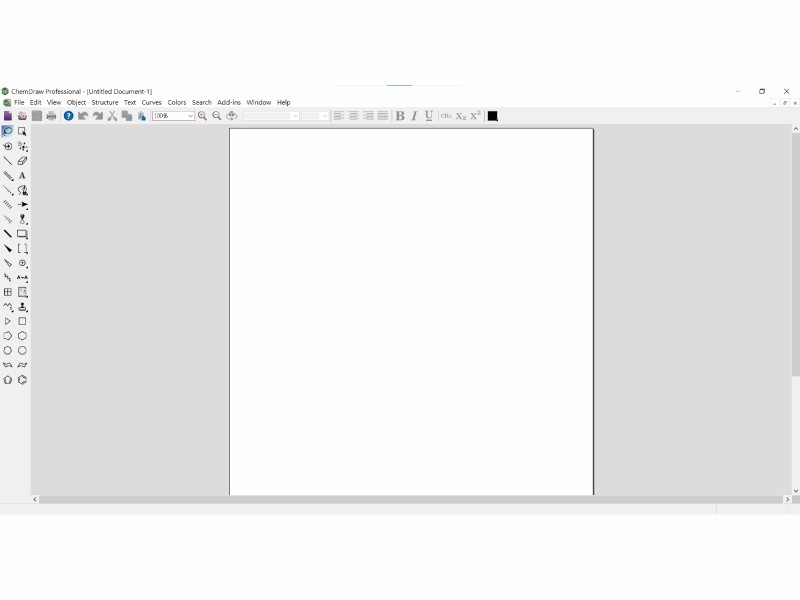Open the font name dropdown
Image resolution: width=800 pixels, height=600 pixels.
coord(294,116)
